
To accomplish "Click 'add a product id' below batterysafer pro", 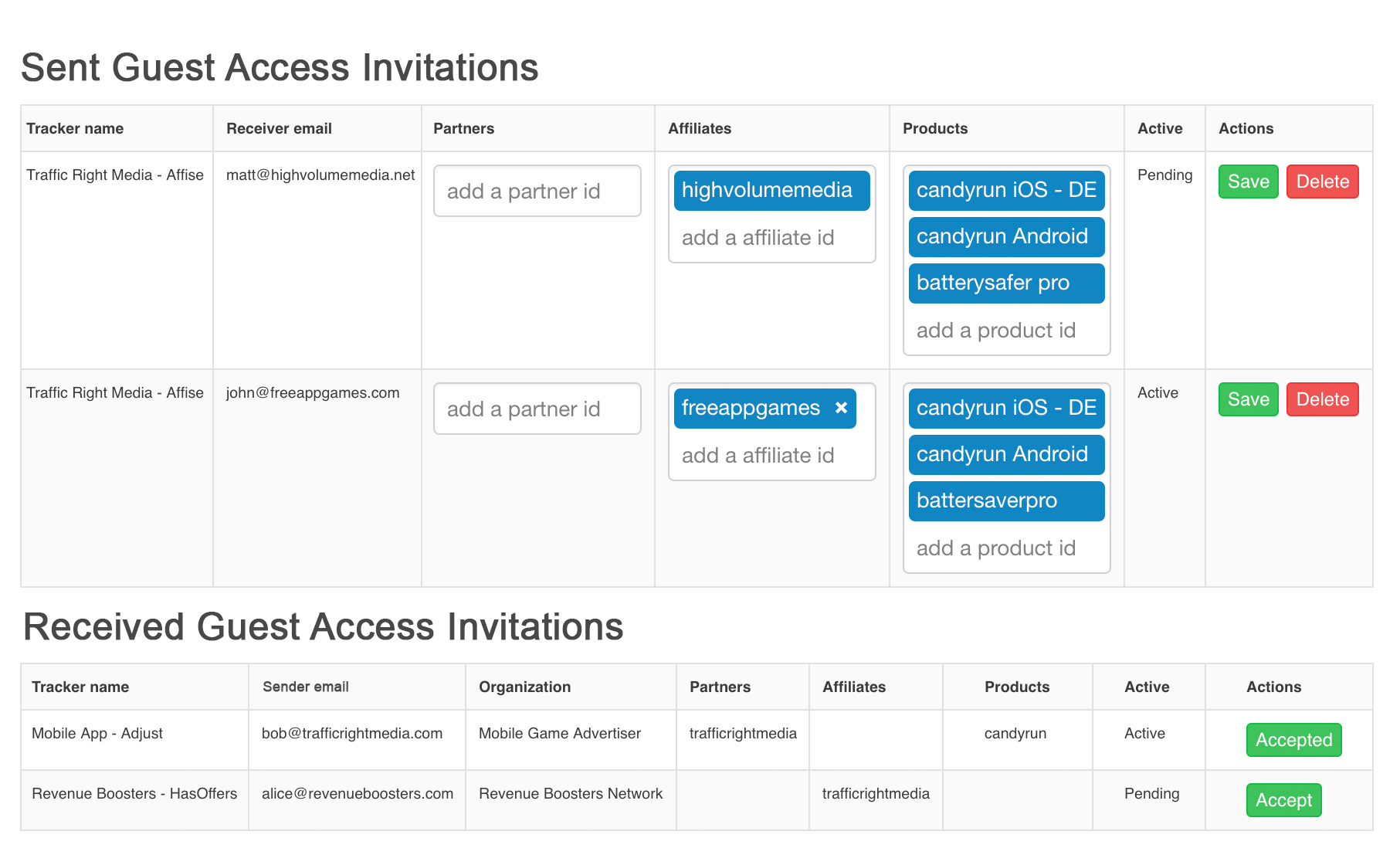I will (x=995, y=331).
